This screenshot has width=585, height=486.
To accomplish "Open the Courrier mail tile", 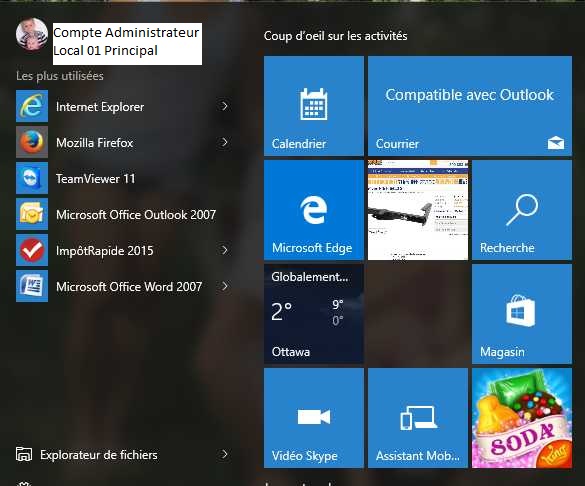I will coord(470,106).
